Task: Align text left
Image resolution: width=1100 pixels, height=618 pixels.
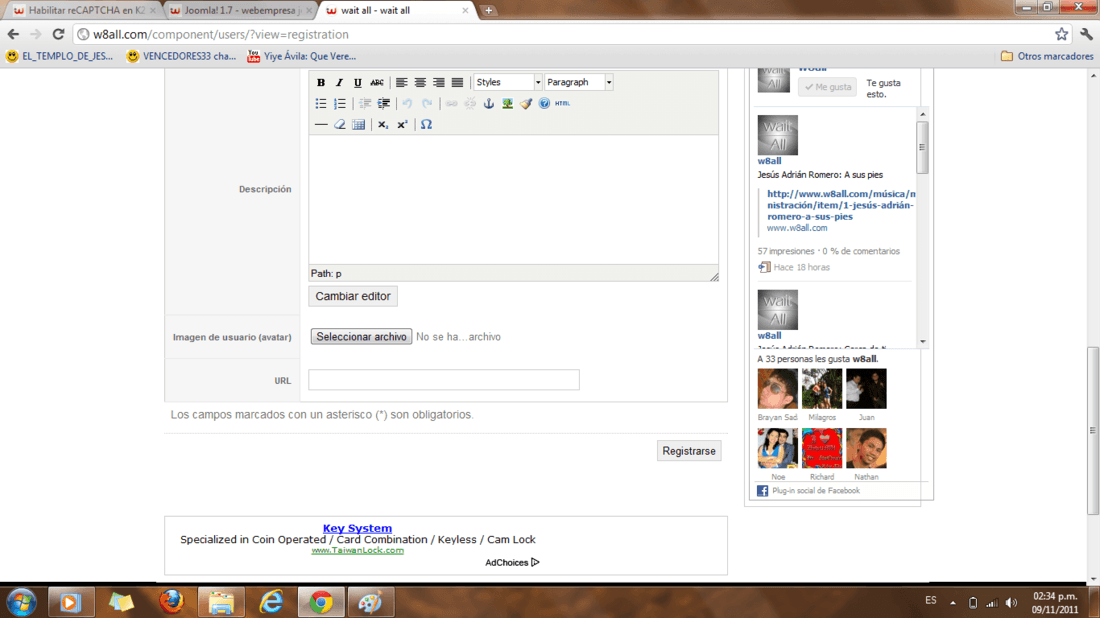Action: click(x=401, y=83)
